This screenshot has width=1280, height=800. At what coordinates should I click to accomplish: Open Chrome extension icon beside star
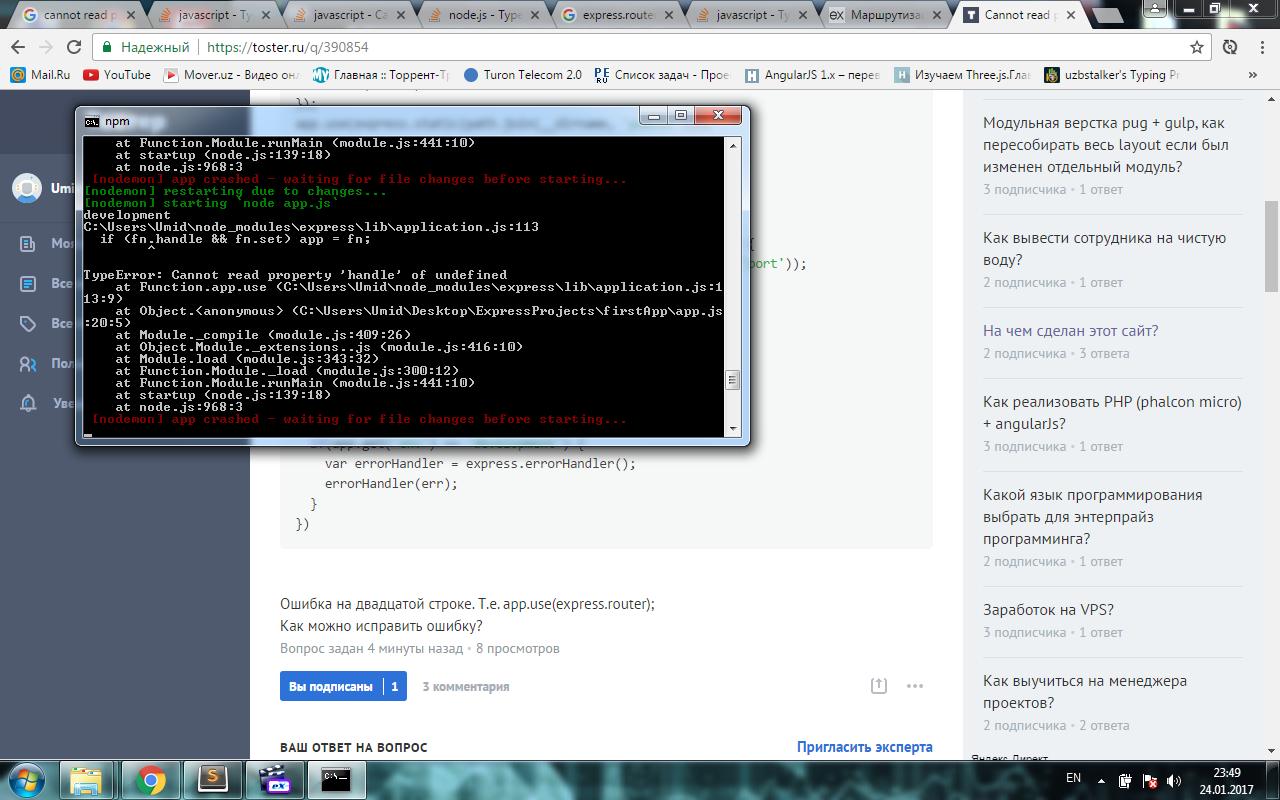point(1231,47)
